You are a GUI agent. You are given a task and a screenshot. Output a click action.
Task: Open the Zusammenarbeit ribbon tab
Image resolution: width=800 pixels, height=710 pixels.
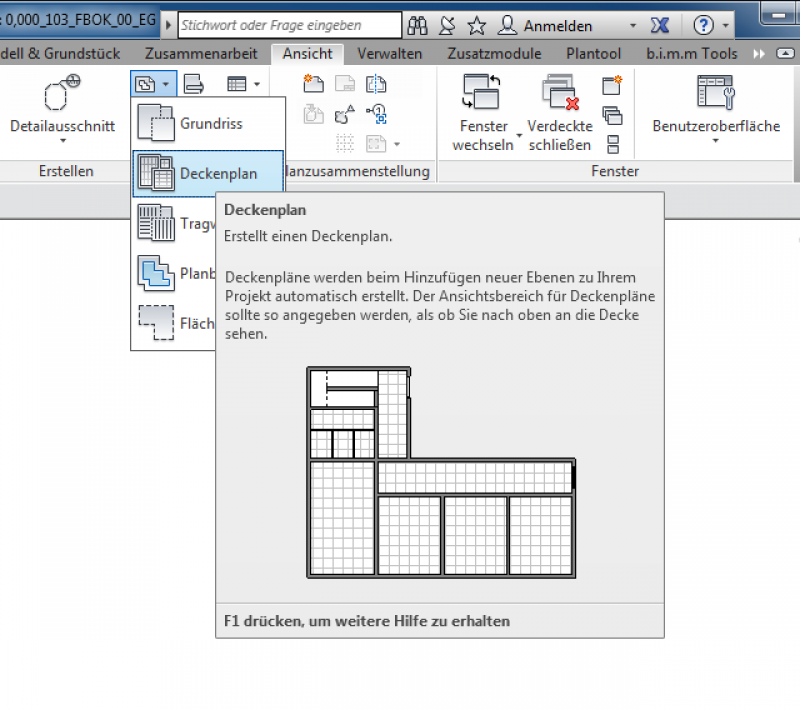click(201, 54)
